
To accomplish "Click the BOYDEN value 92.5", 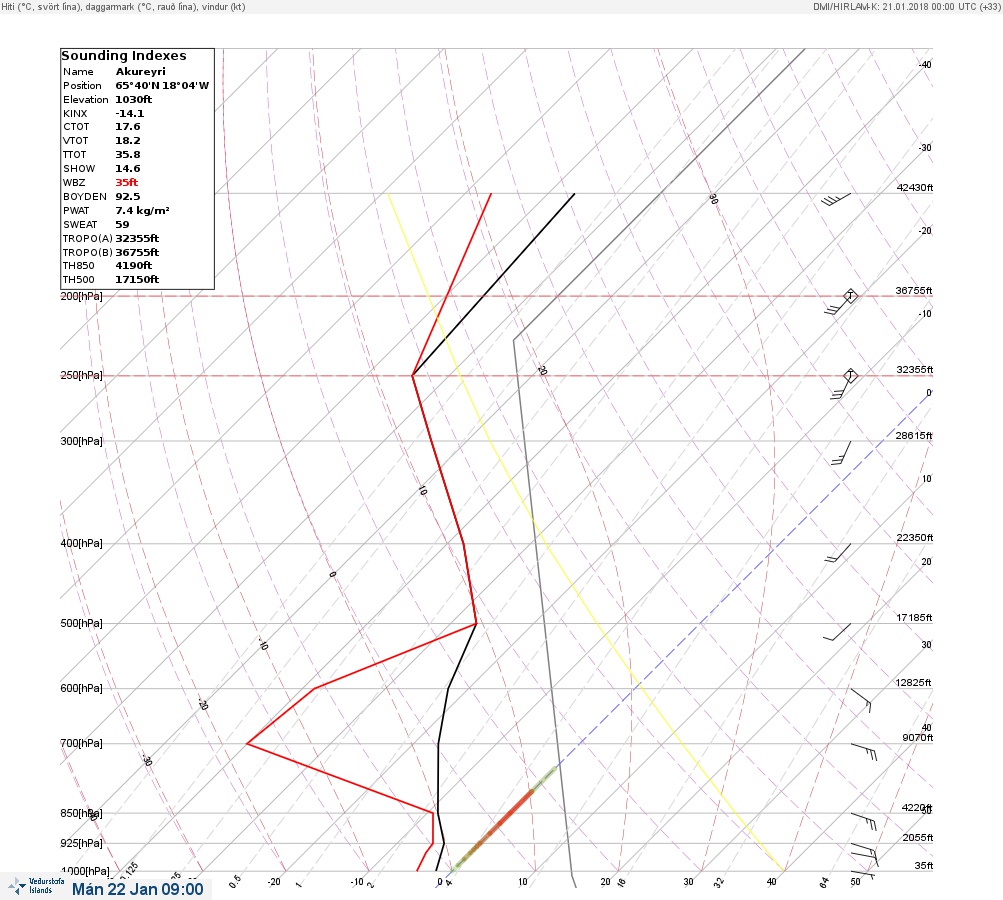I will (128, 197).
